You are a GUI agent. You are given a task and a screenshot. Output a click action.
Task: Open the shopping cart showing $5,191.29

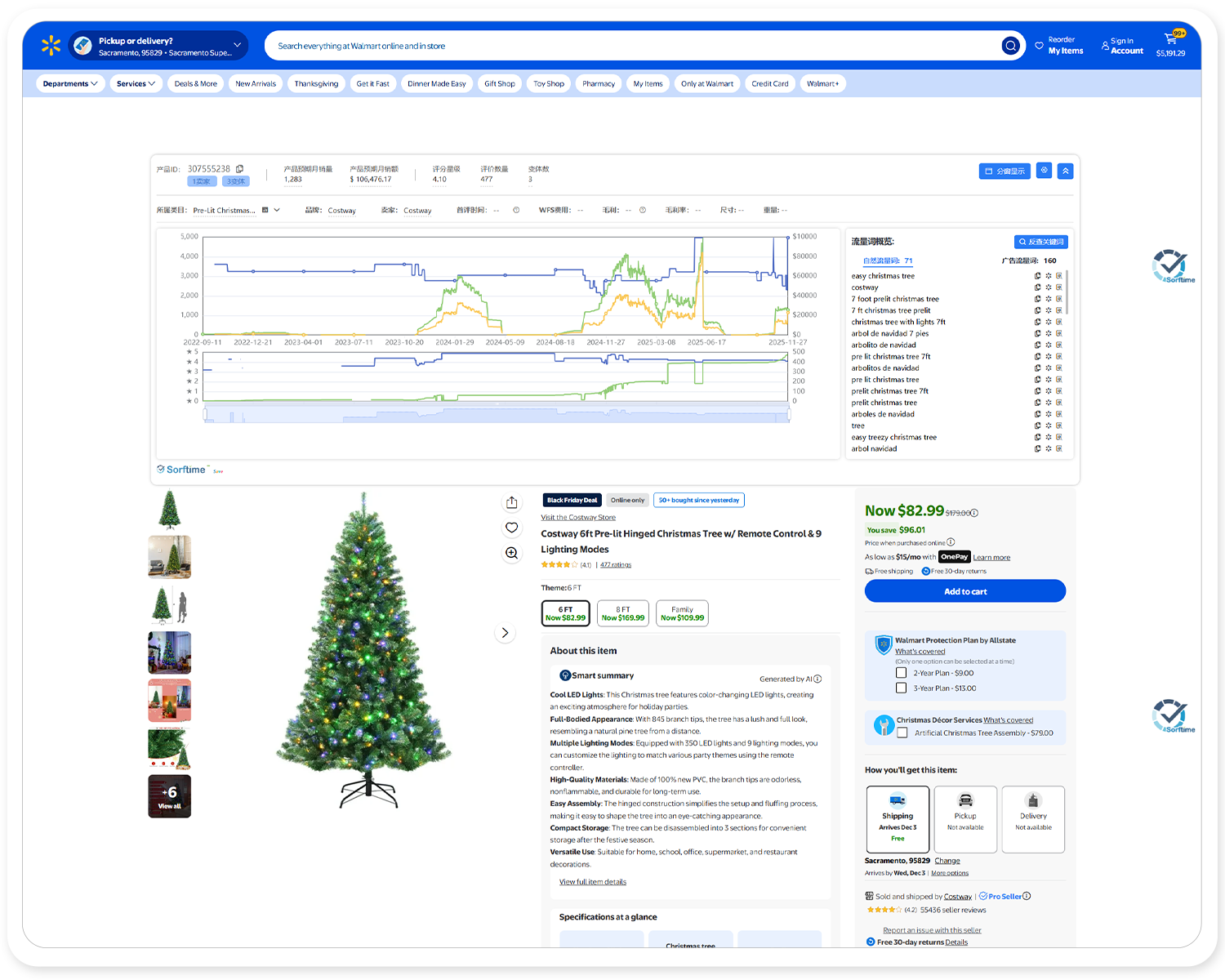pos(1170,46)
